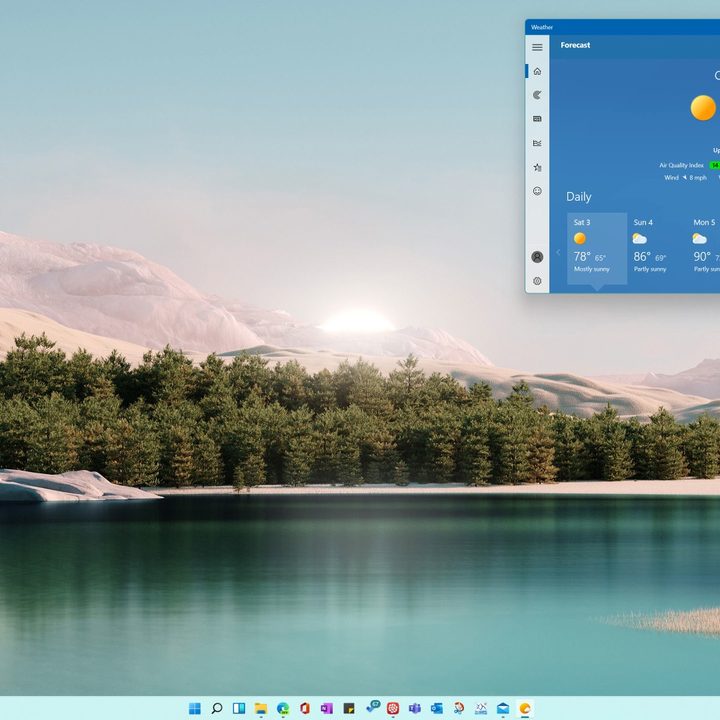Select the Mon 5 daily forecast card
720x720 pixels.
(x=704, y=248)
